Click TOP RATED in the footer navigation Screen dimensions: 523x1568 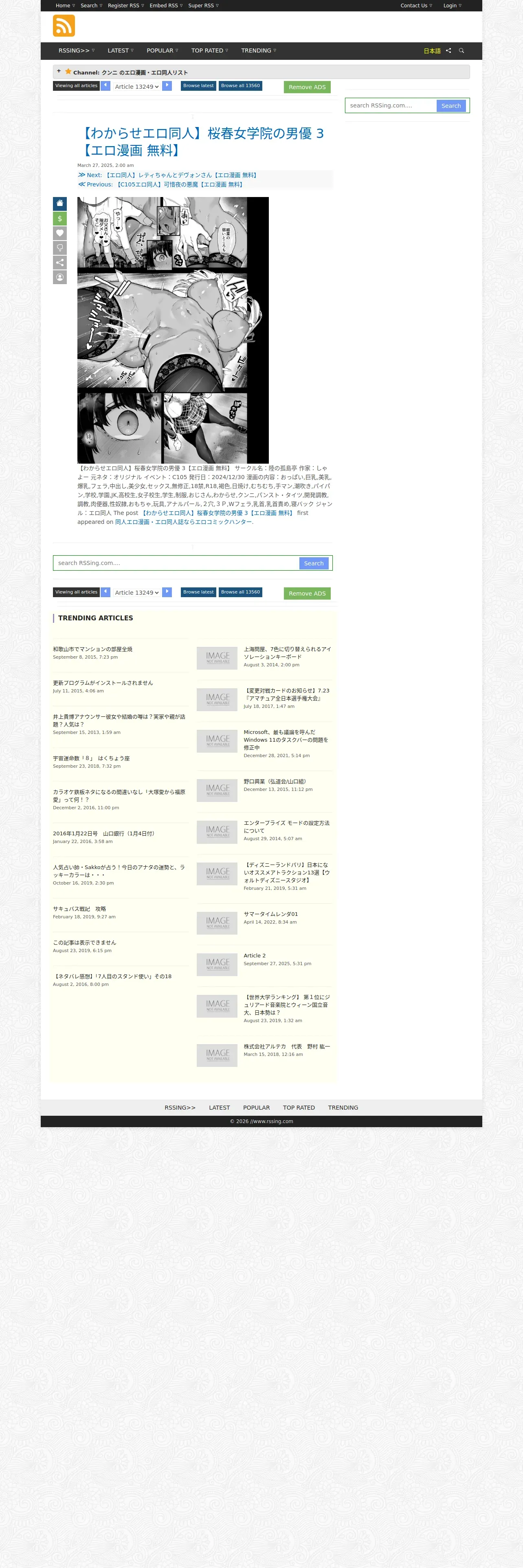(299, 1108)
